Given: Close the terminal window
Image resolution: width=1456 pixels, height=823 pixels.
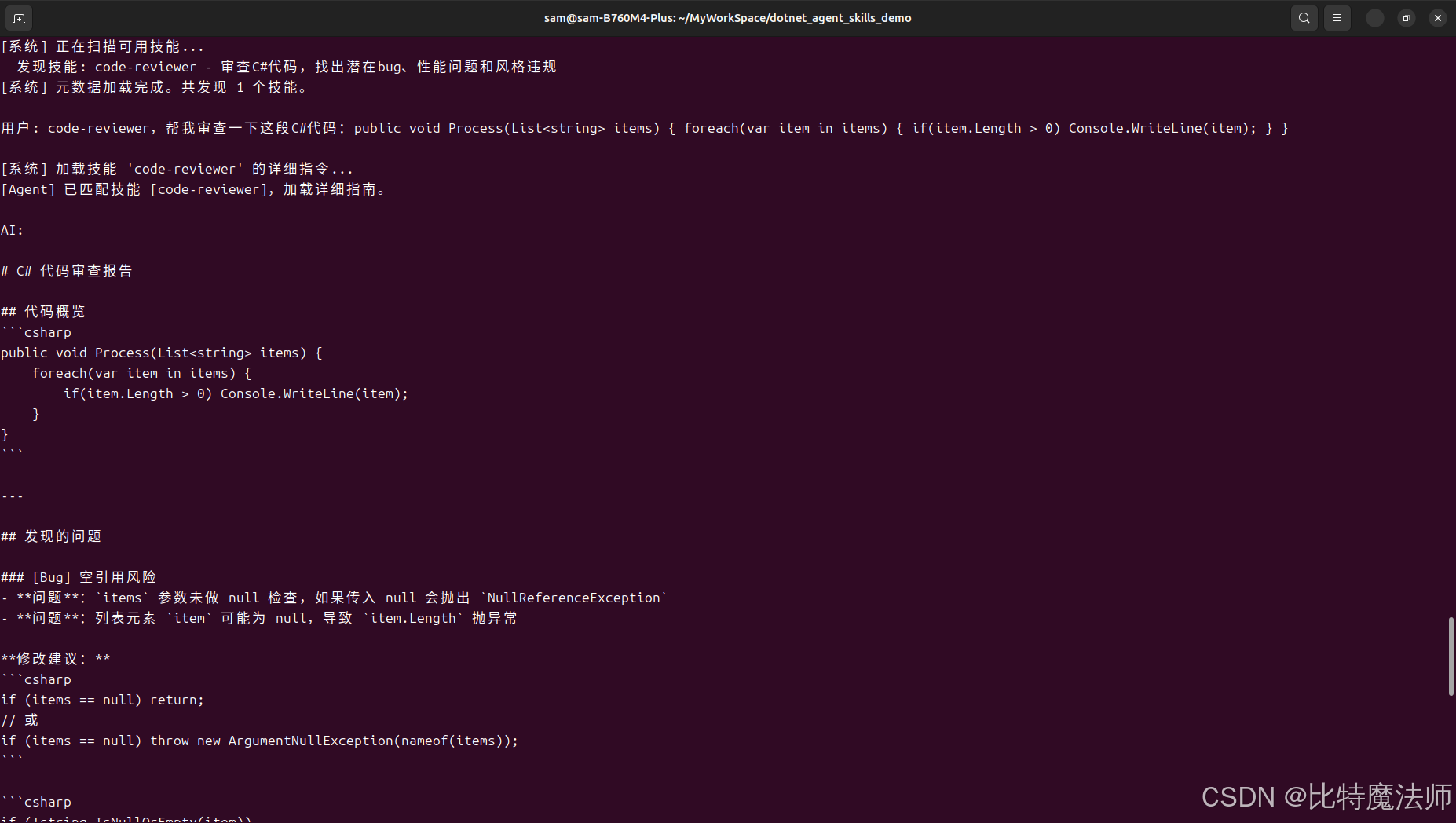Looking at the screenshot, I should click(x=1438, y=18).
